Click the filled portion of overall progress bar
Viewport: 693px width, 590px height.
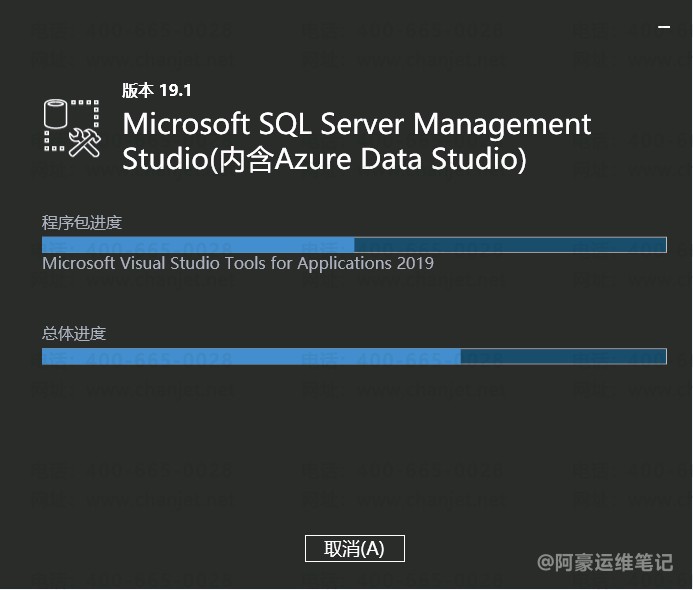250,356
